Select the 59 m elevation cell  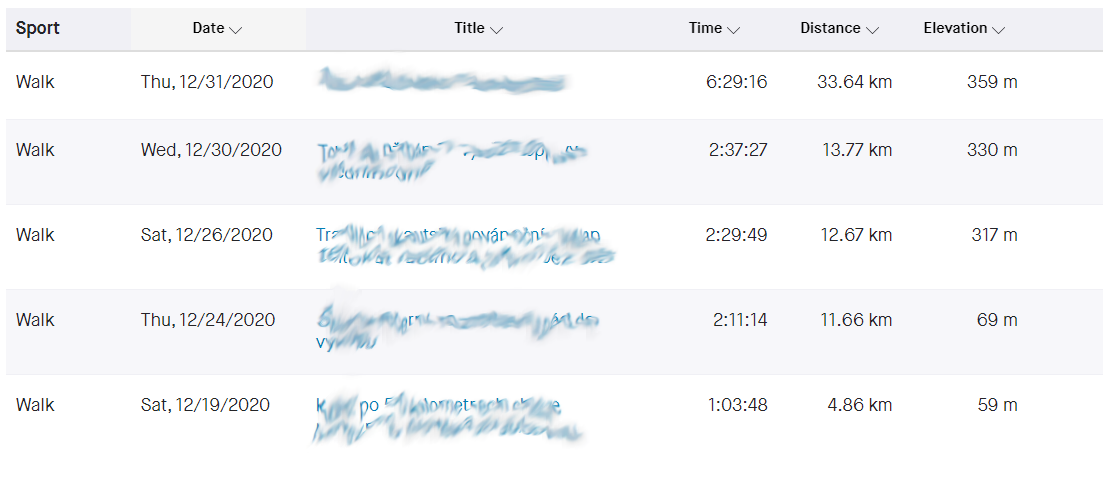(997, 405)
